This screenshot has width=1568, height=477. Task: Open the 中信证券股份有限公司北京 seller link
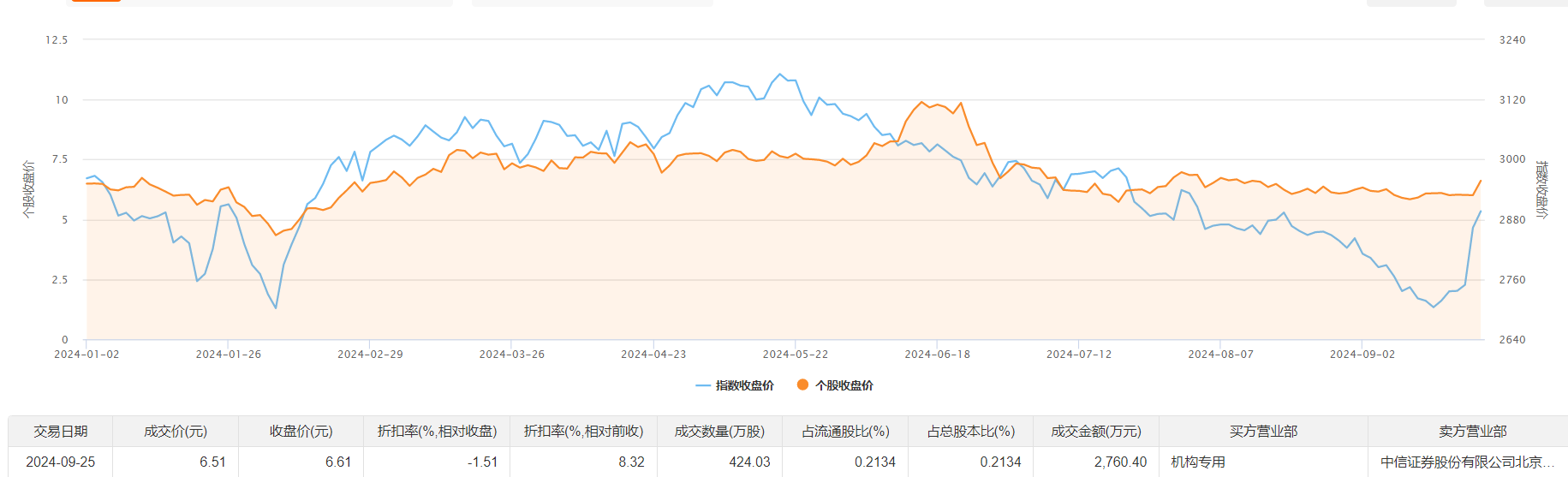click(x=1467, y=462)
